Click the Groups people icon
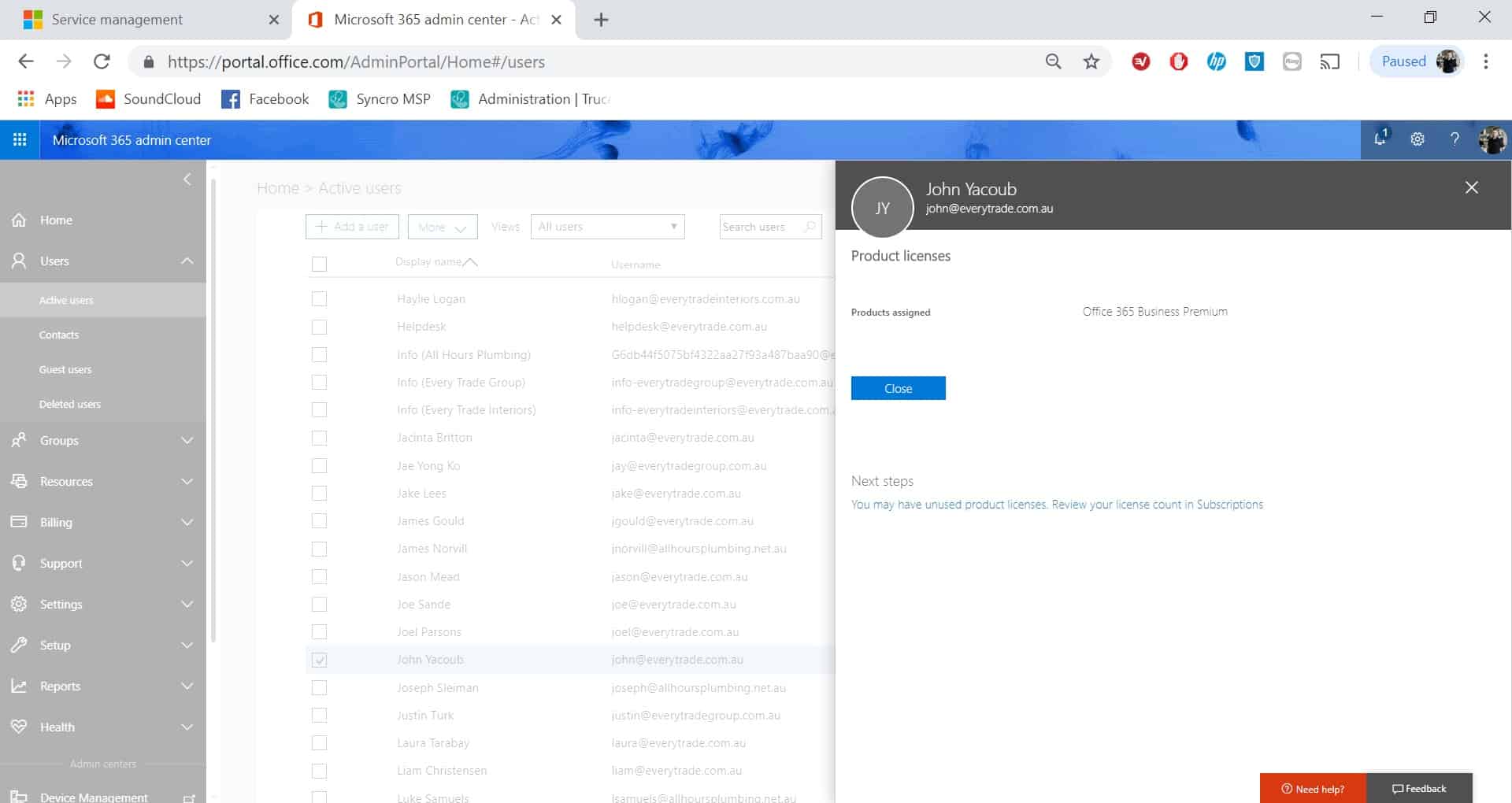 tap(19, 440)
